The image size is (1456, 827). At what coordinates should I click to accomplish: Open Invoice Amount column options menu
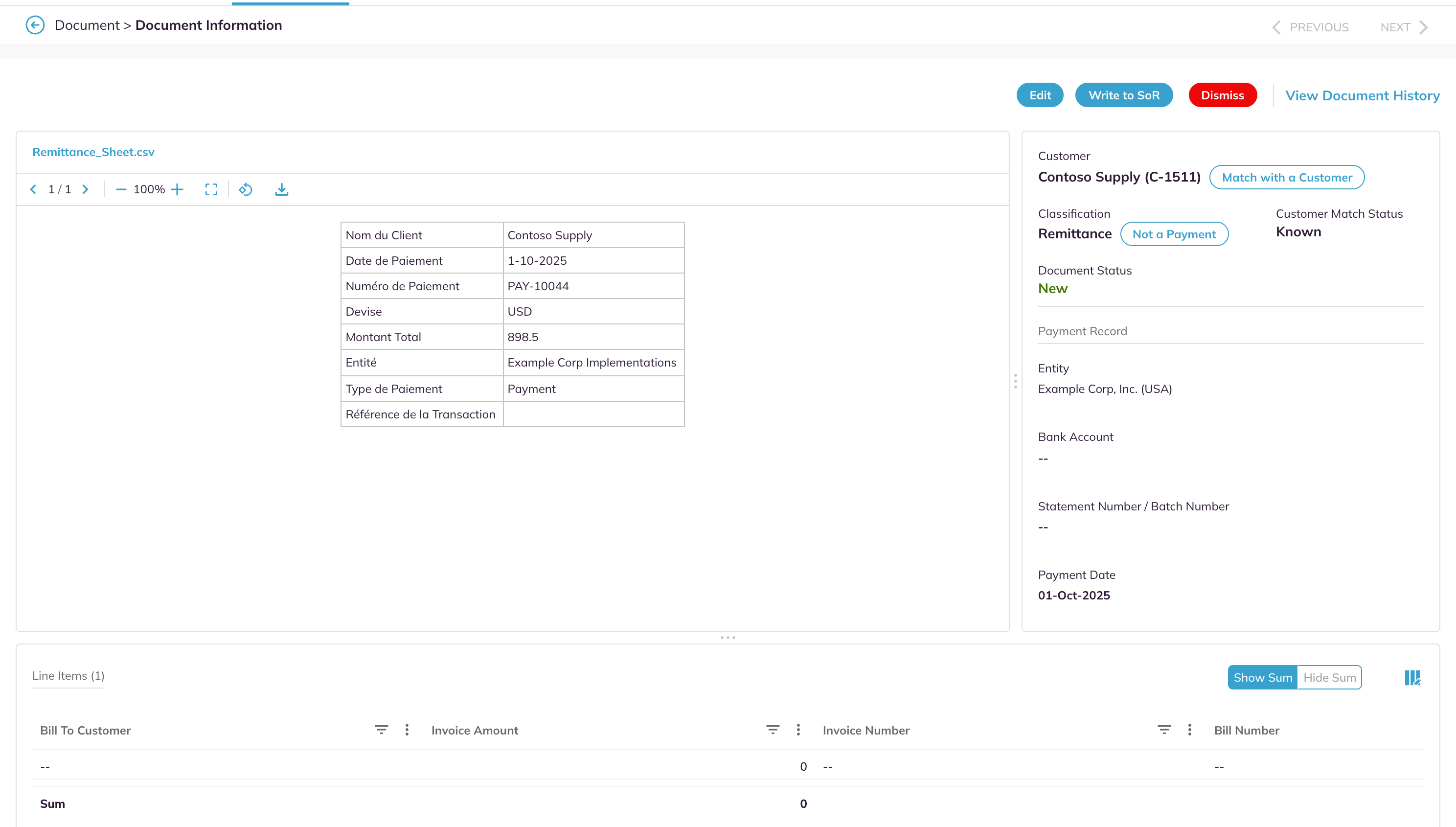pos(798,729)
